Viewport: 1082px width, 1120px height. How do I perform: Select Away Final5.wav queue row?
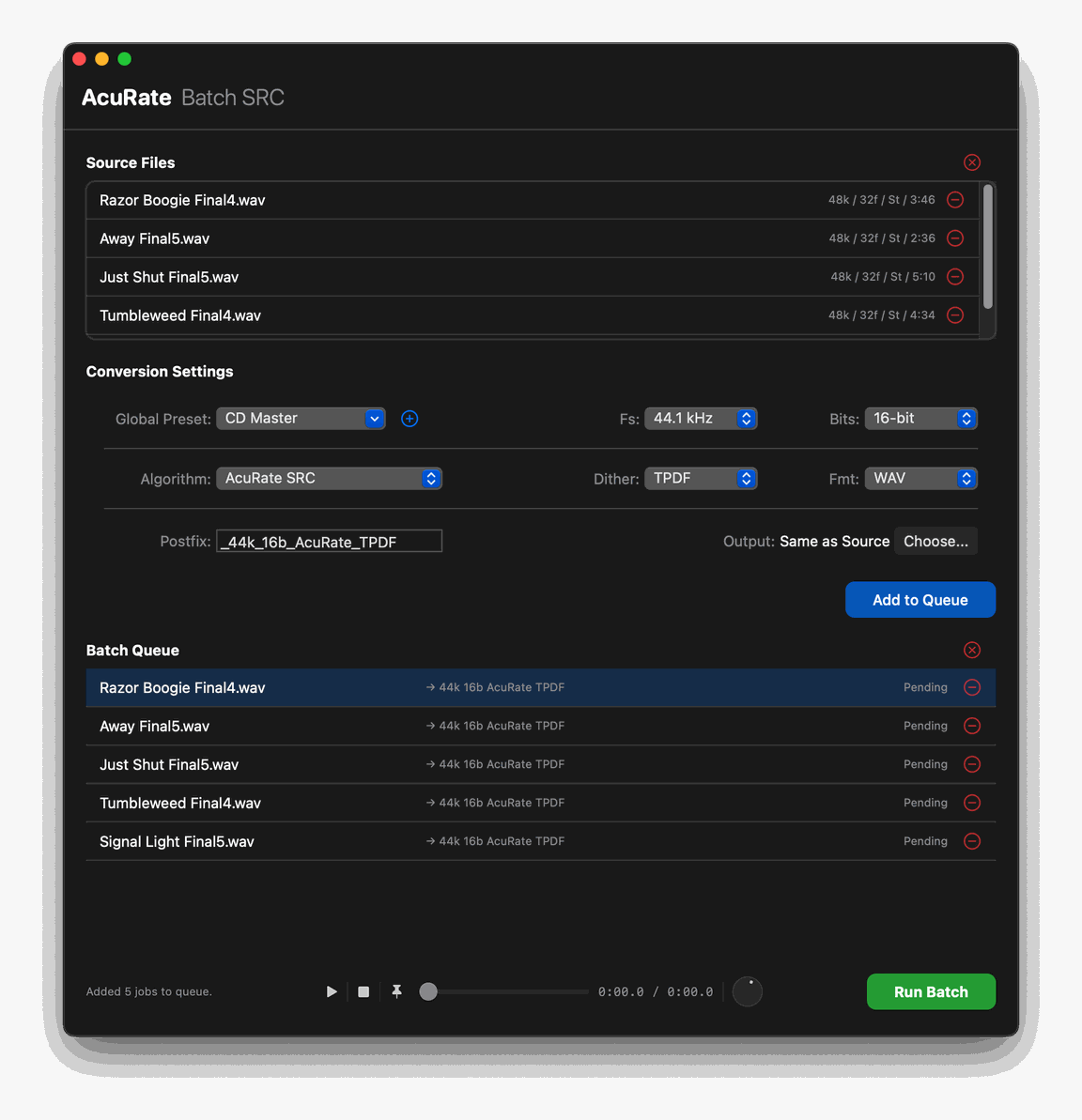tap(541, 726)
